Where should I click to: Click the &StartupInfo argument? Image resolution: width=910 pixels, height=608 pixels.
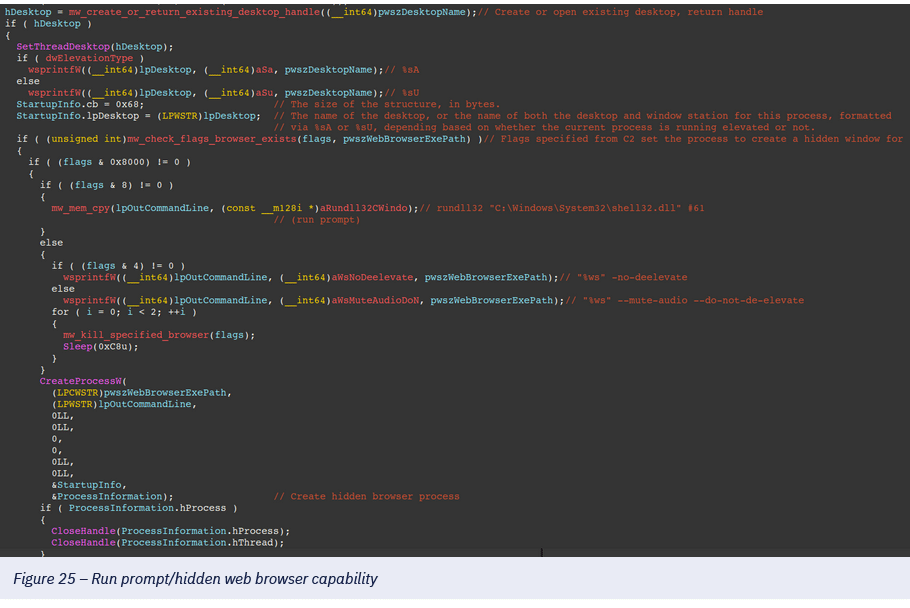click(88, 484)
